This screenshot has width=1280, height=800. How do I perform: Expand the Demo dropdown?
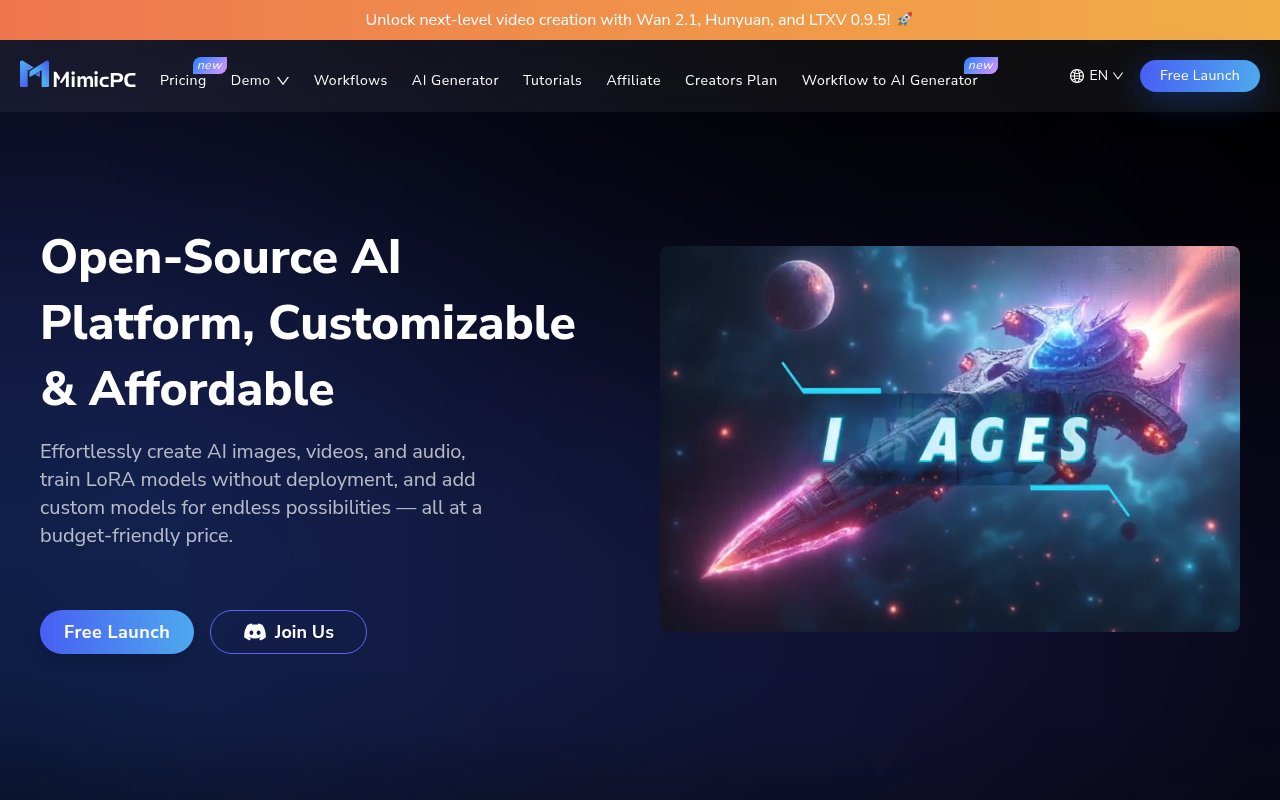(x=249, y=80)
